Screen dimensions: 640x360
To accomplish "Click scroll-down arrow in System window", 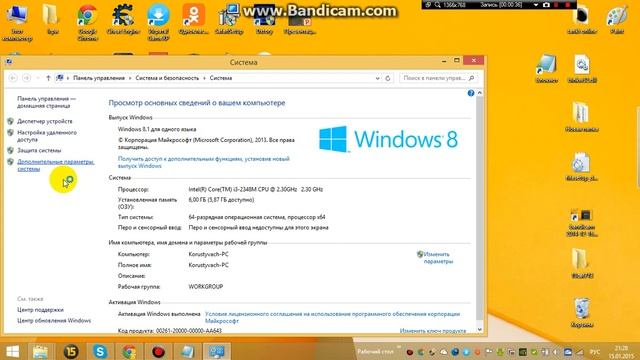I will point(480,329).
